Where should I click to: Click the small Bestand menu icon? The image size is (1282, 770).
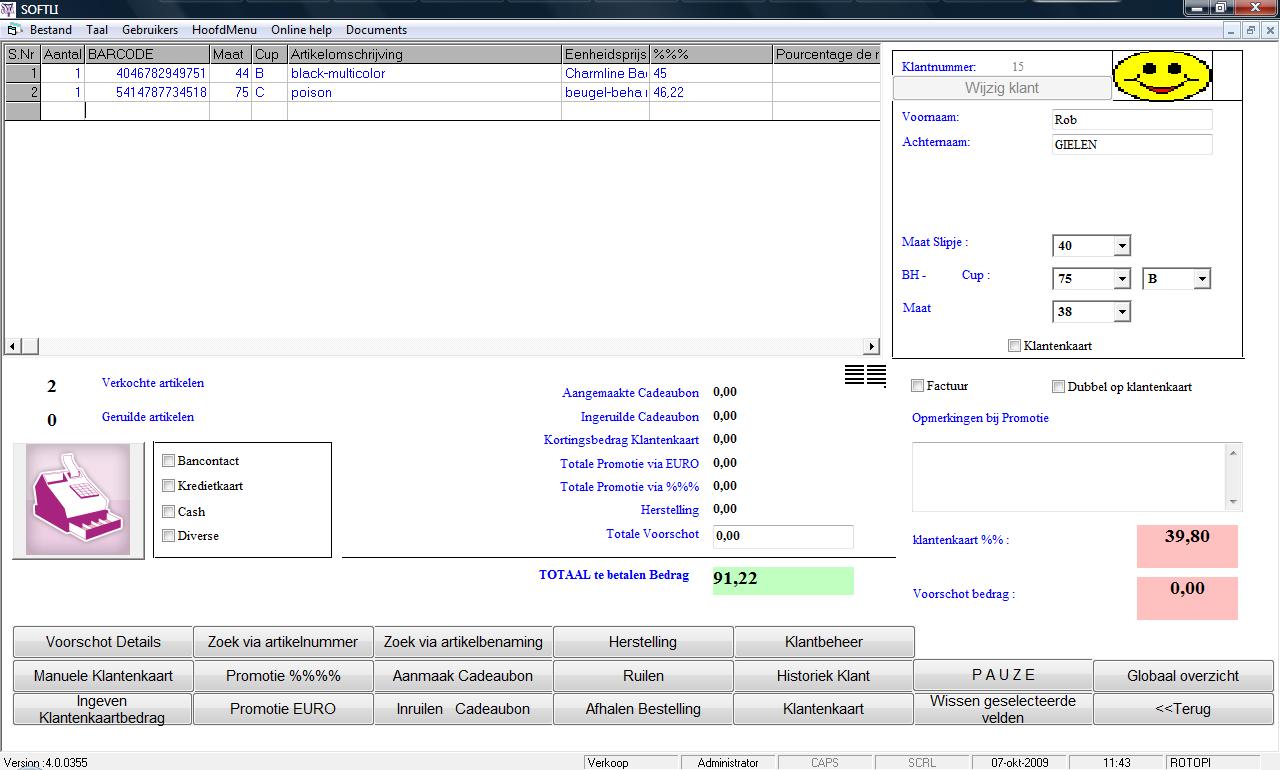coord(15,30)
